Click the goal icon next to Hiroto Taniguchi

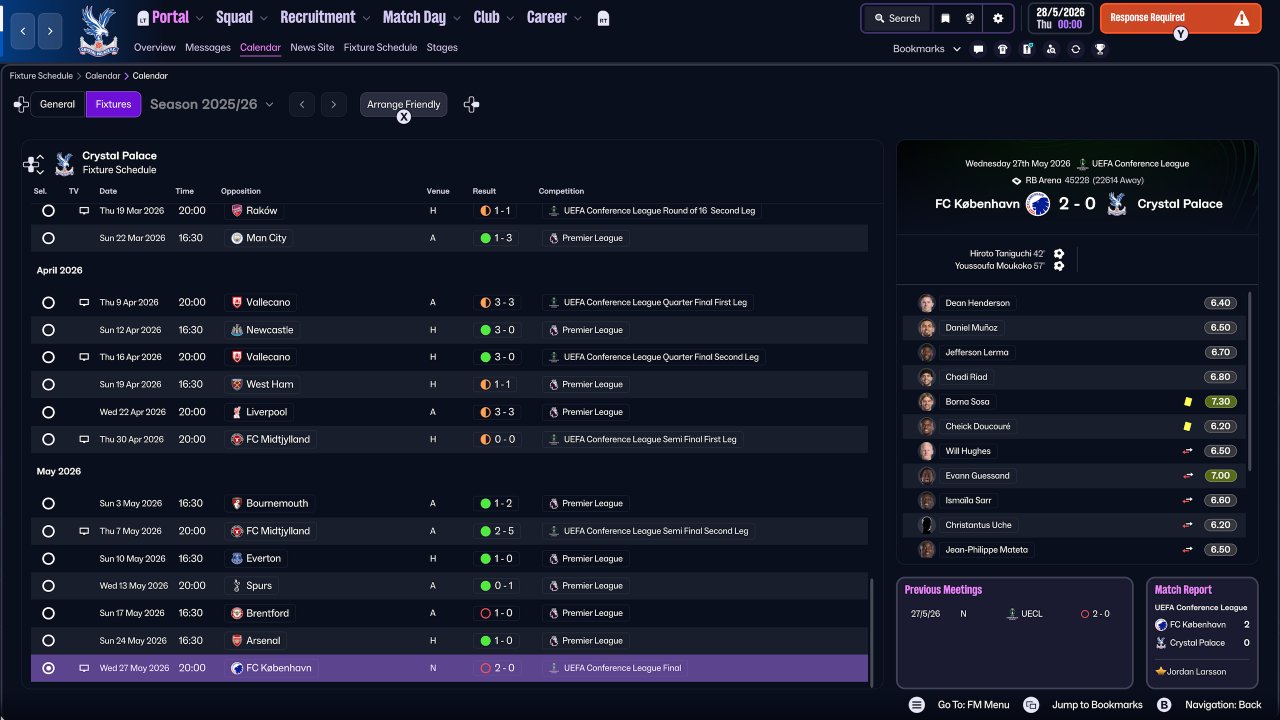tap(1059, 254)
